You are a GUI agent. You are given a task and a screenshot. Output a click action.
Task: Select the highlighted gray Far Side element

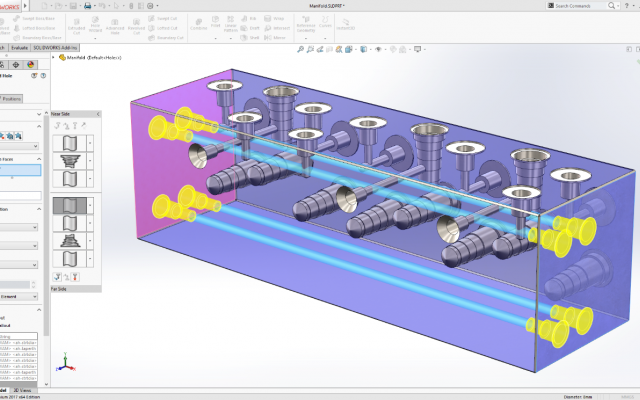(70, 206)
